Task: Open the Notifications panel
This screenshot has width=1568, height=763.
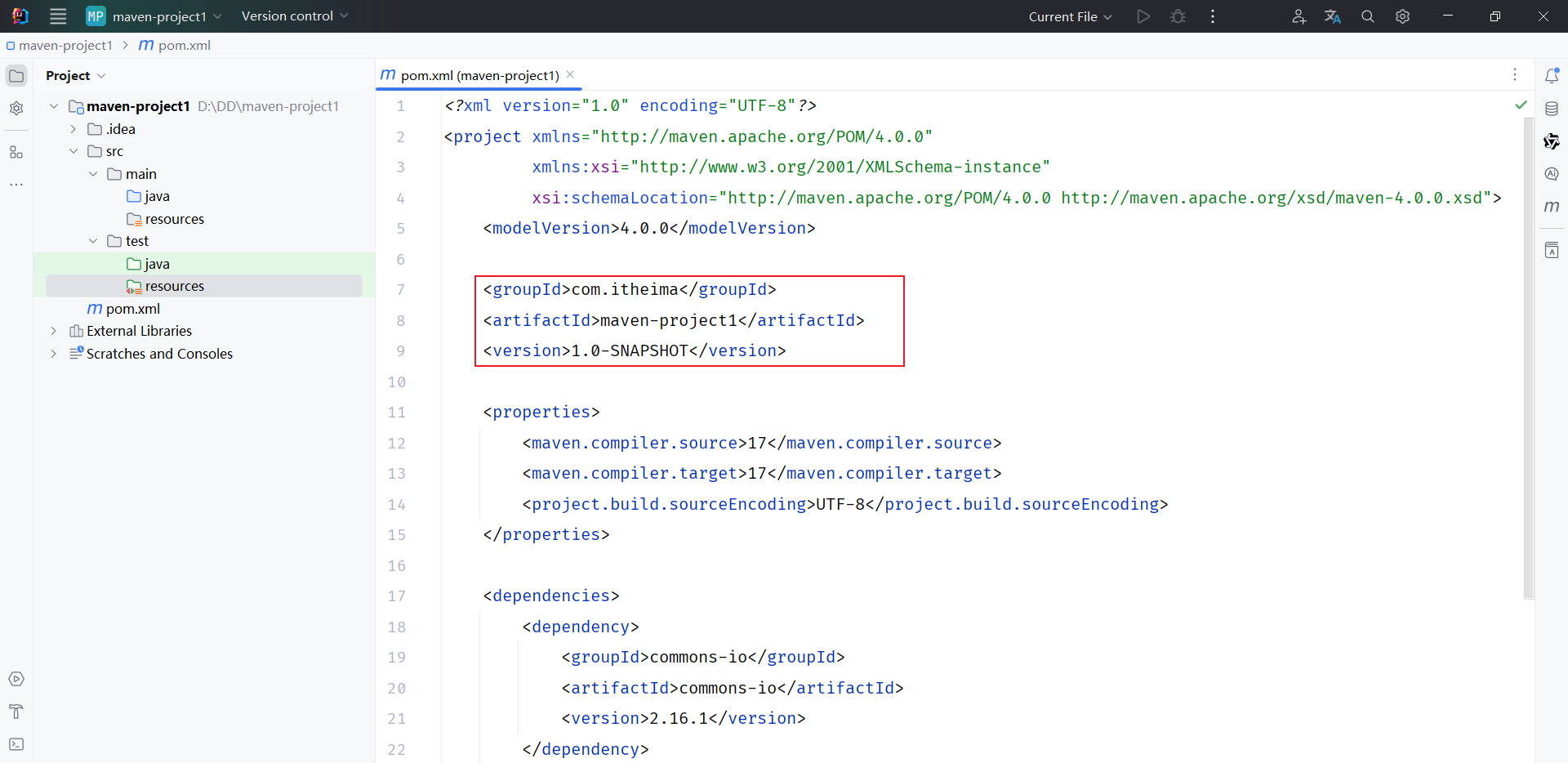Action: 1552,74
